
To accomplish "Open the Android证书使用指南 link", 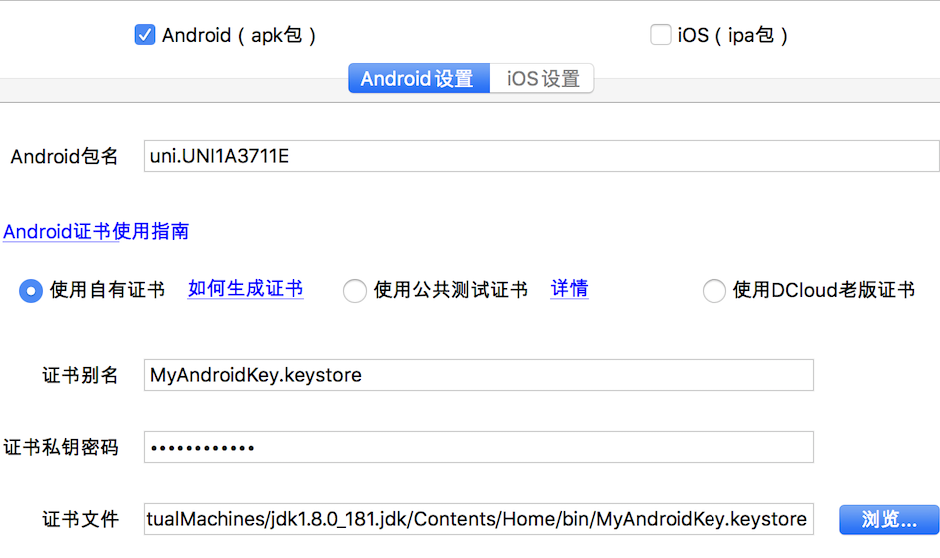I will click(x=96, y=231).
